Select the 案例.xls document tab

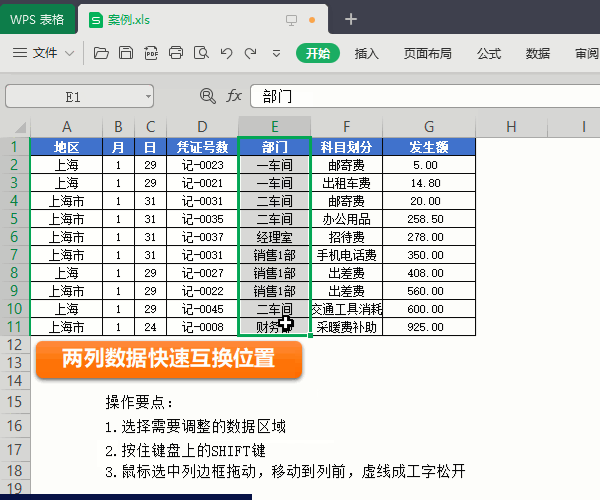click(x=203, y=20)
